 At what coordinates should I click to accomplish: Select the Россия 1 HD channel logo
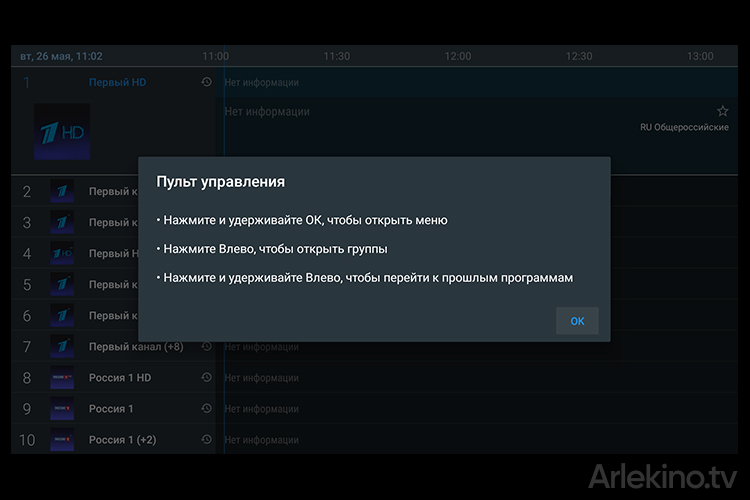click(x=62, y=378)
